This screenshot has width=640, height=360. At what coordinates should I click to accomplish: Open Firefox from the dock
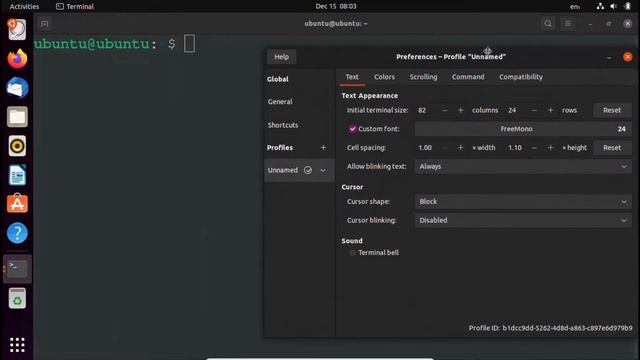tap(17, 59)
